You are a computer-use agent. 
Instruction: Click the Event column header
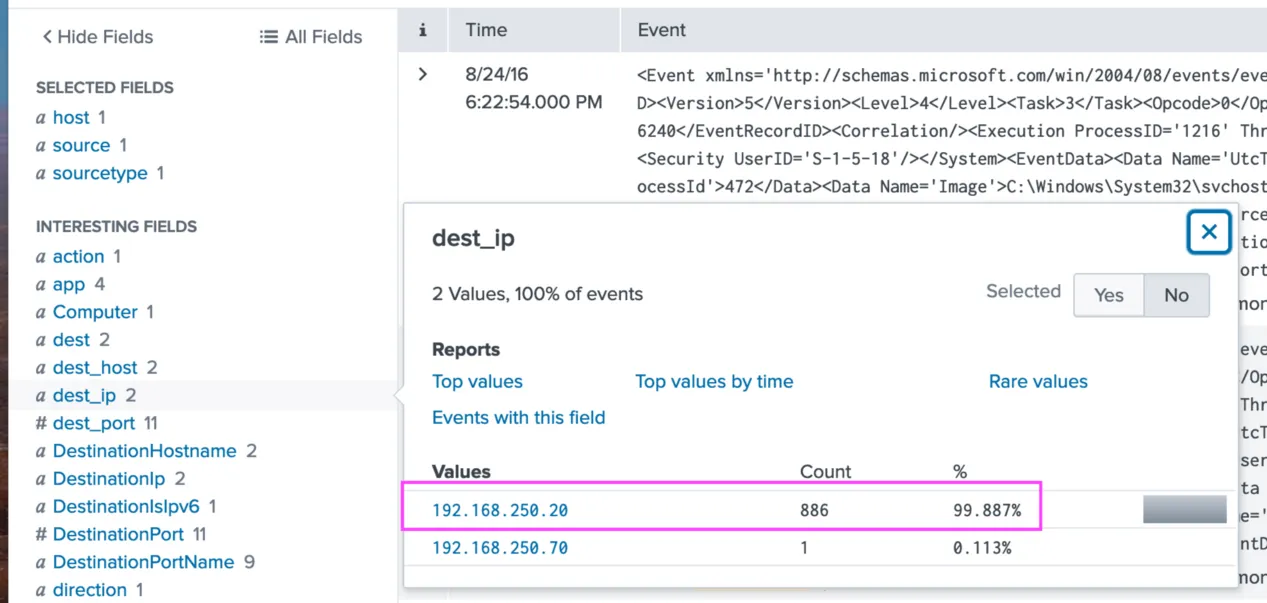tap(660, 29)
